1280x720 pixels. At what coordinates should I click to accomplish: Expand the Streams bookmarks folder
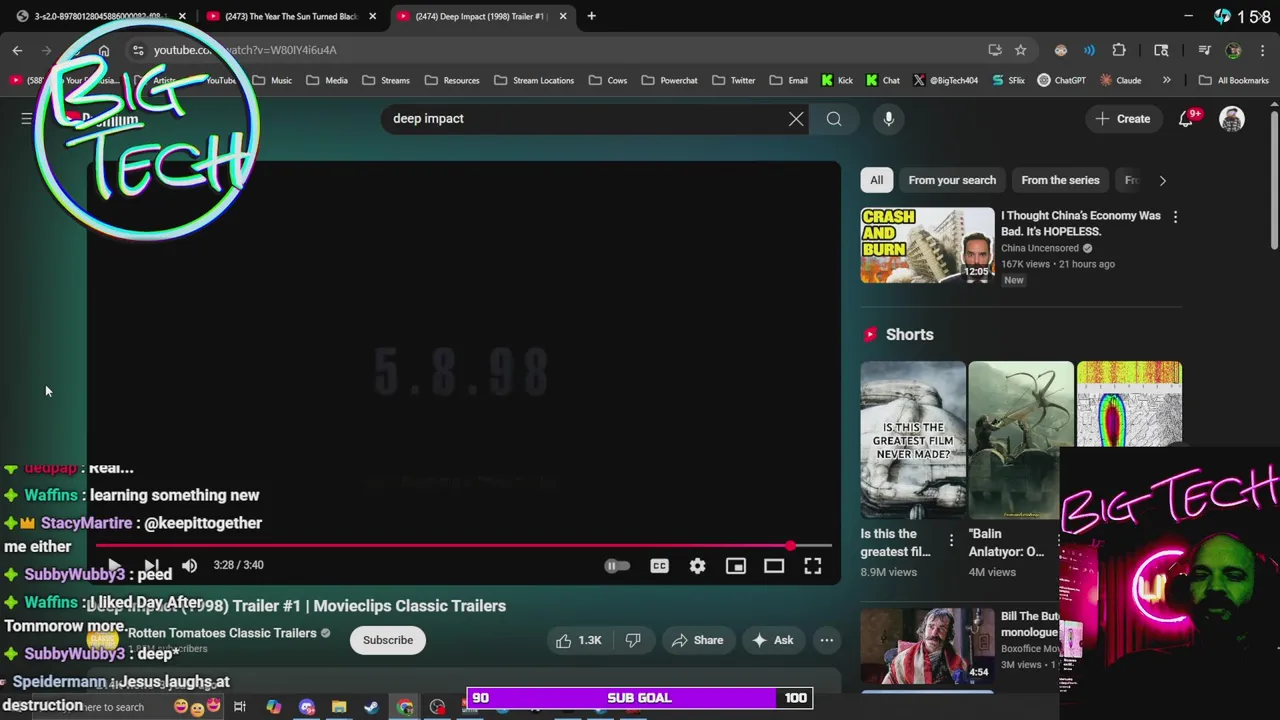click(x=386, y=80)
